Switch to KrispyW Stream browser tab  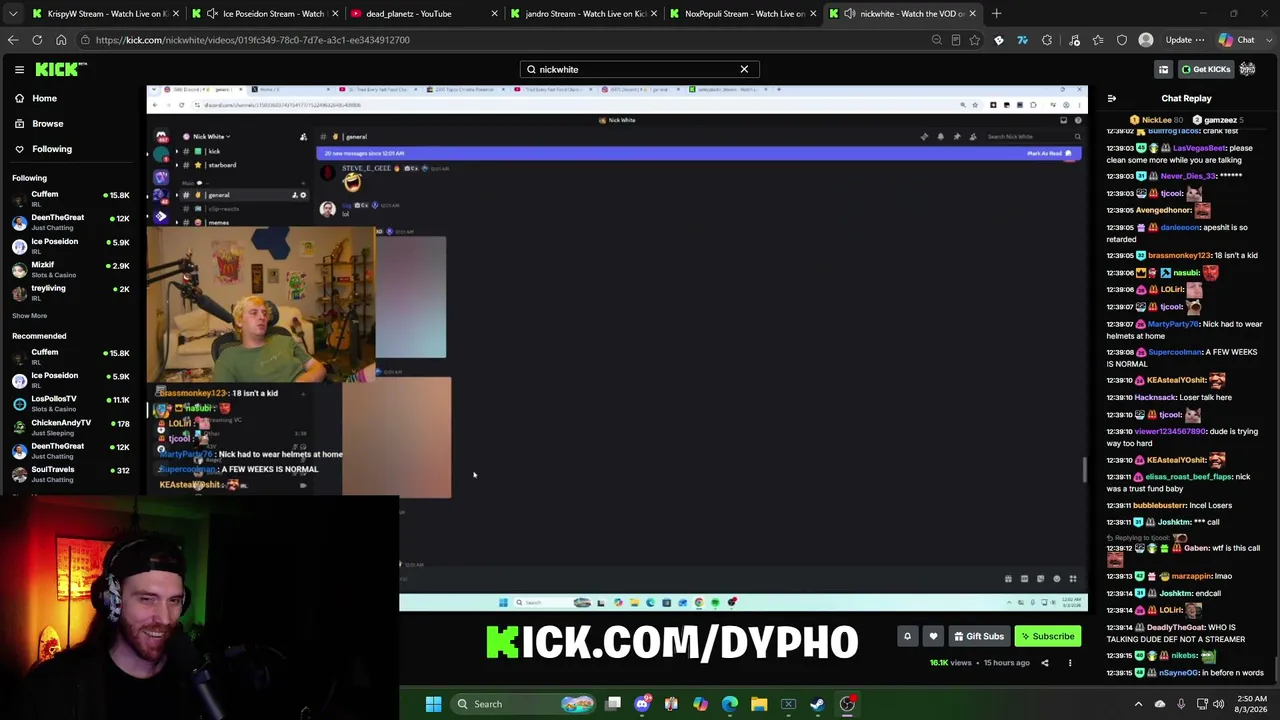click(103, 14)
